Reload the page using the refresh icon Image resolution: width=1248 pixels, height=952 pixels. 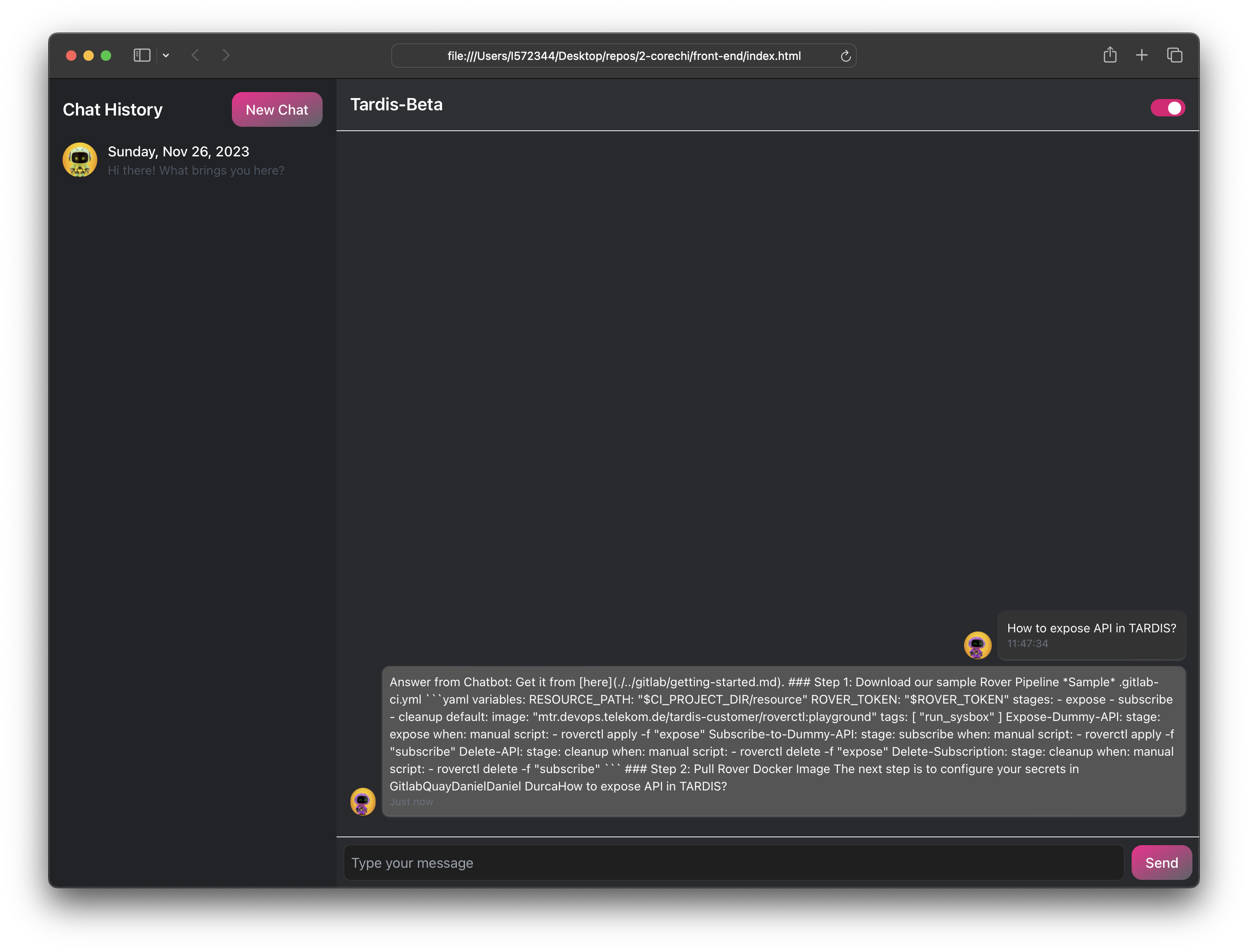coord(845,56)
